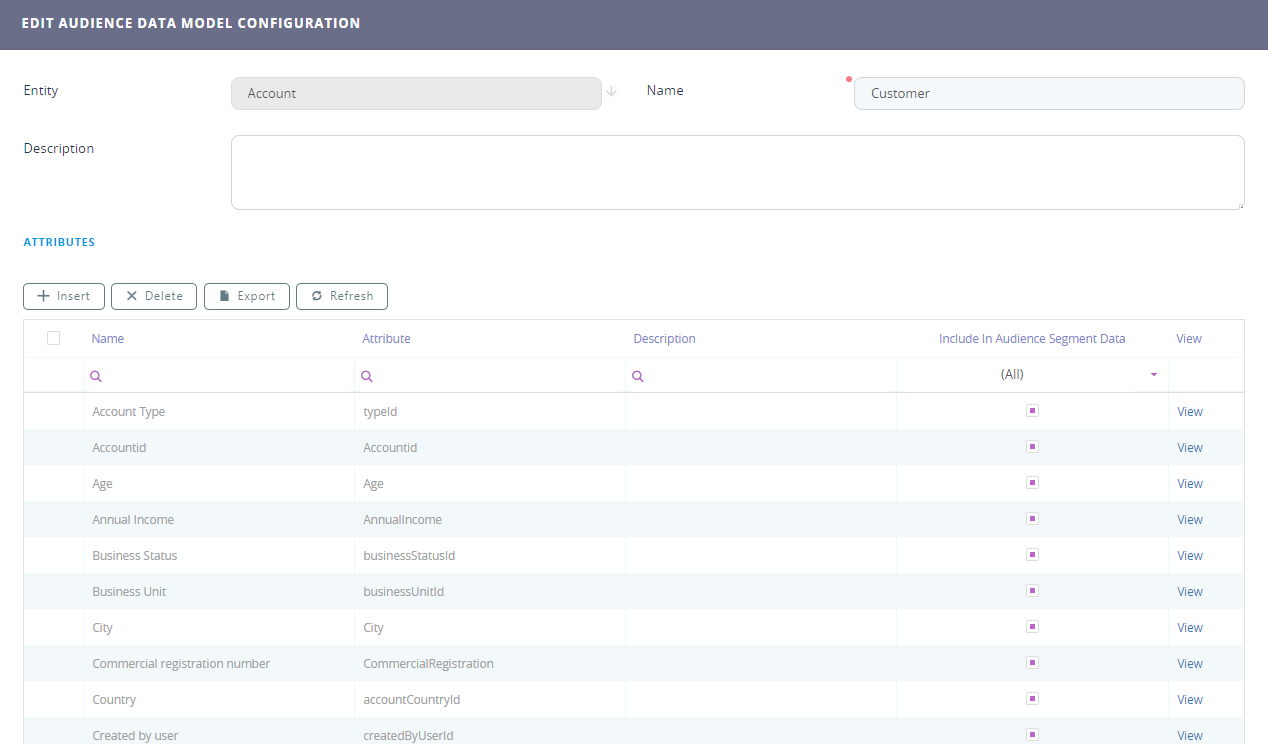
Task: Sort by the Attribute column header
Action: point(386,339)
